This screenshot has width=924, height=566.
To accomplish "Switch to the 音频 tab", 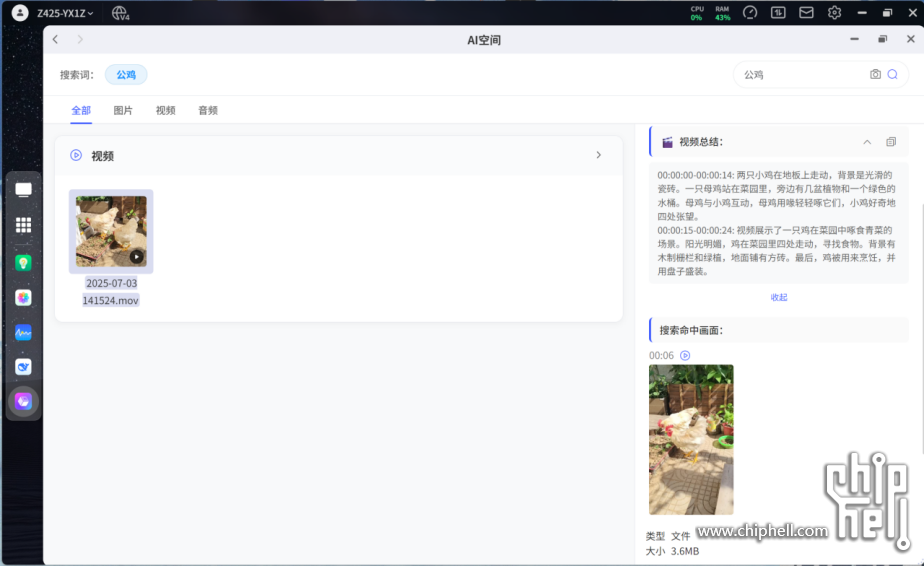I will click(208, 110).
